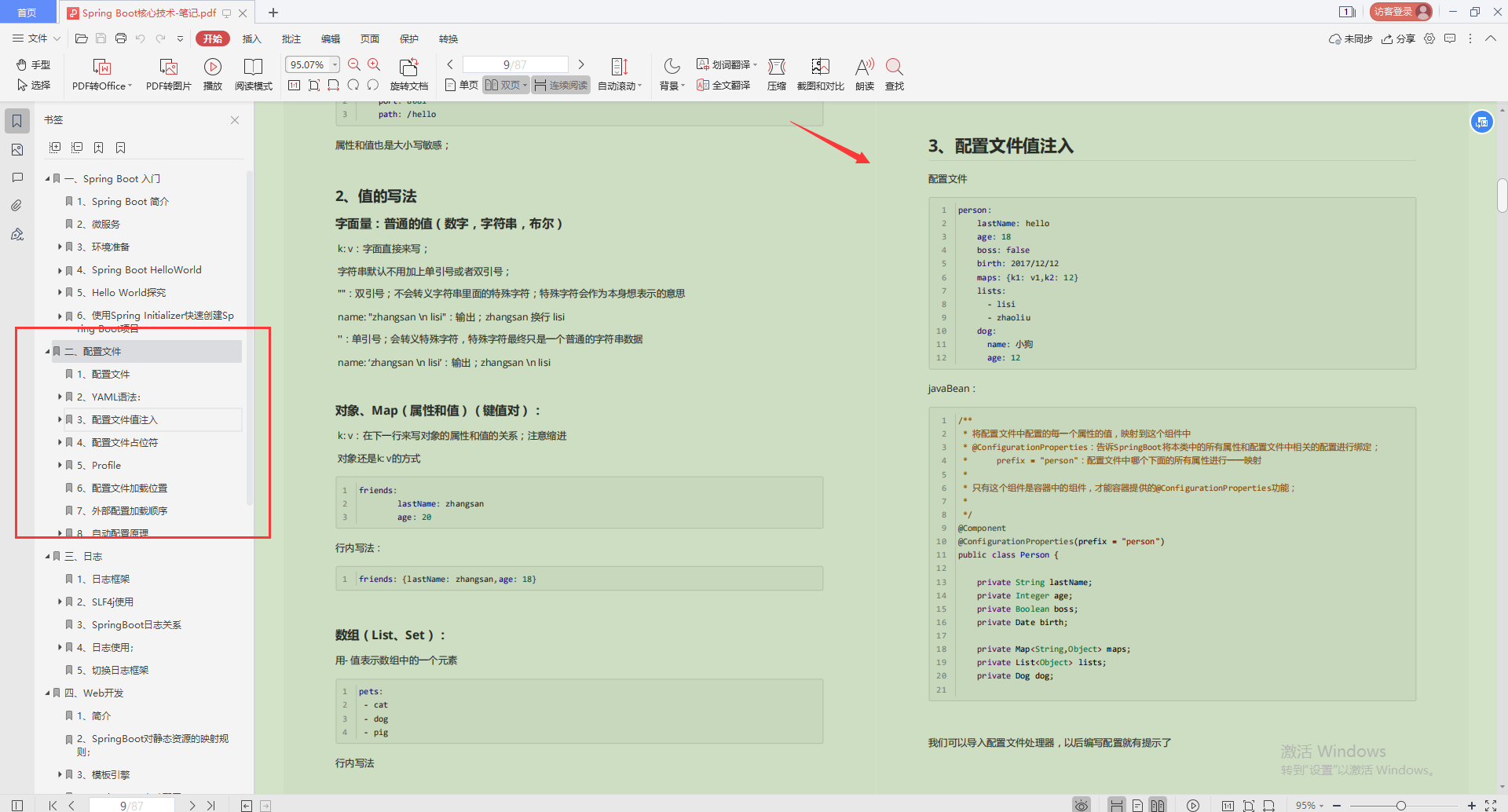This screenshot has height=812, width=1508.
Task: Click status bar zoom slider handle
Action: tap(1401, 806)
